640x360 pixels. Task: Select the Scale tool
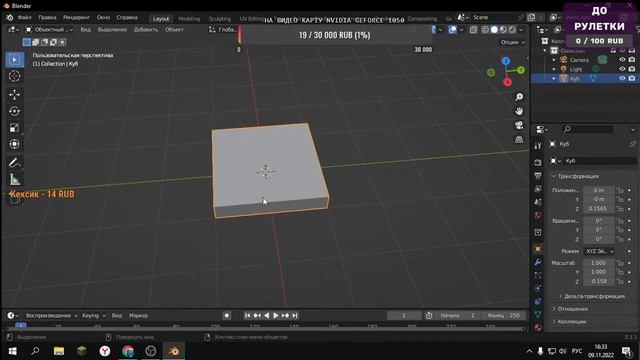[x=15, y=128]
